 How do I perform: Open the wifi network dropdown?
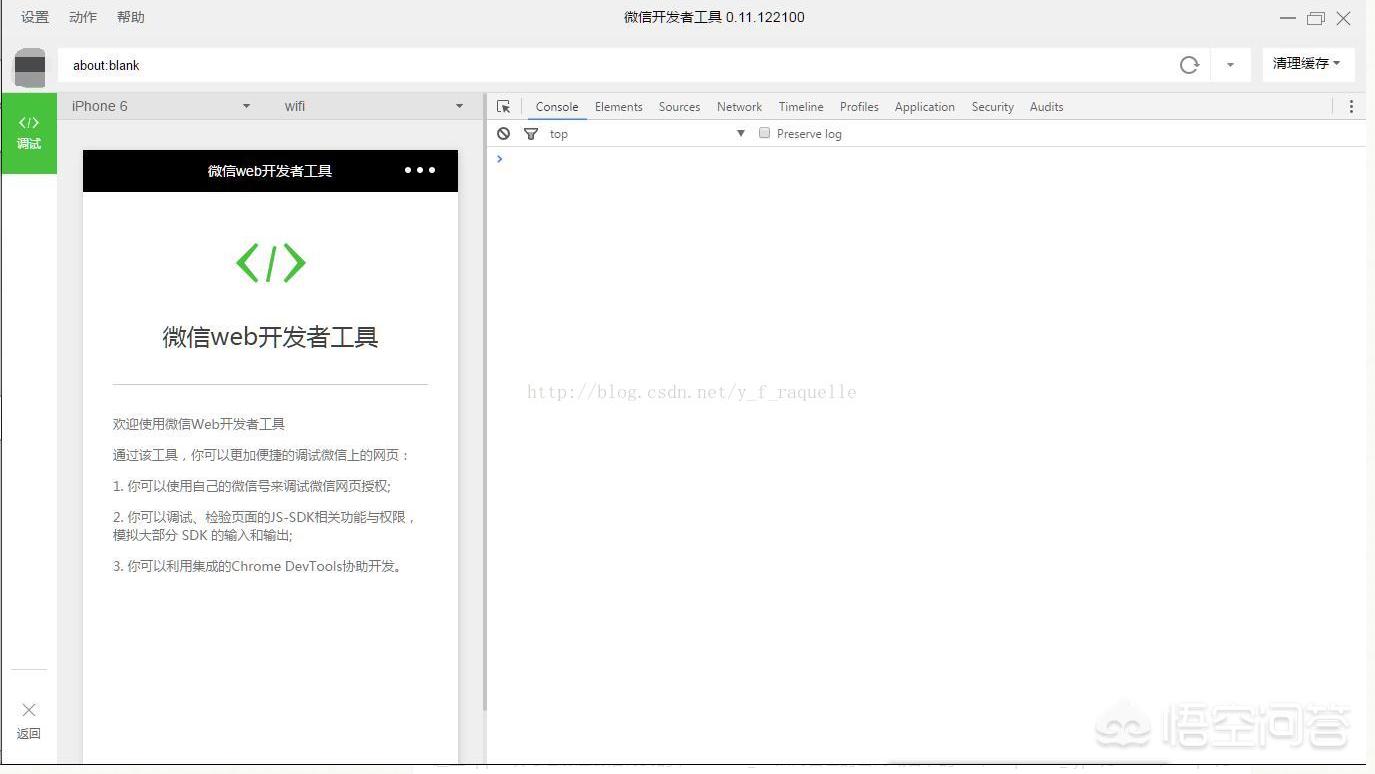click(x=374, y=106)
